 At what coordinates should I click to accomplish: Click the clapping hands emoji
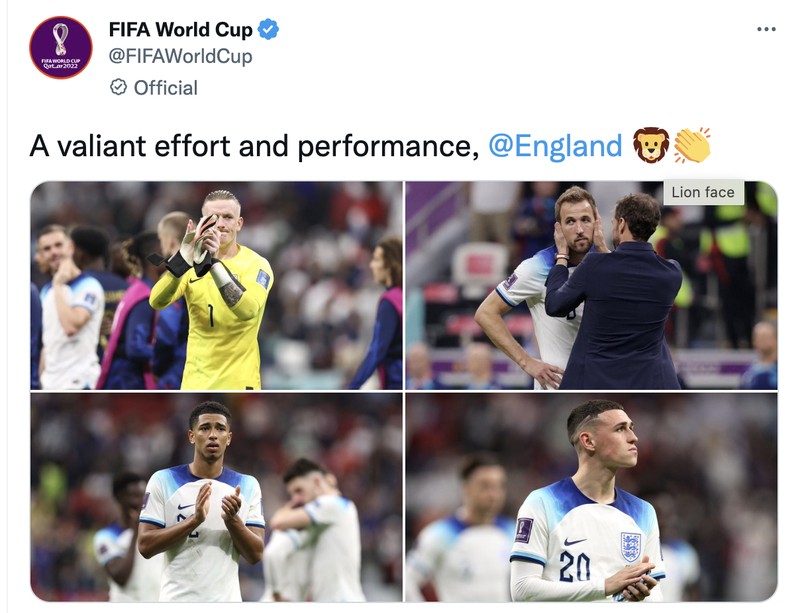692,146
